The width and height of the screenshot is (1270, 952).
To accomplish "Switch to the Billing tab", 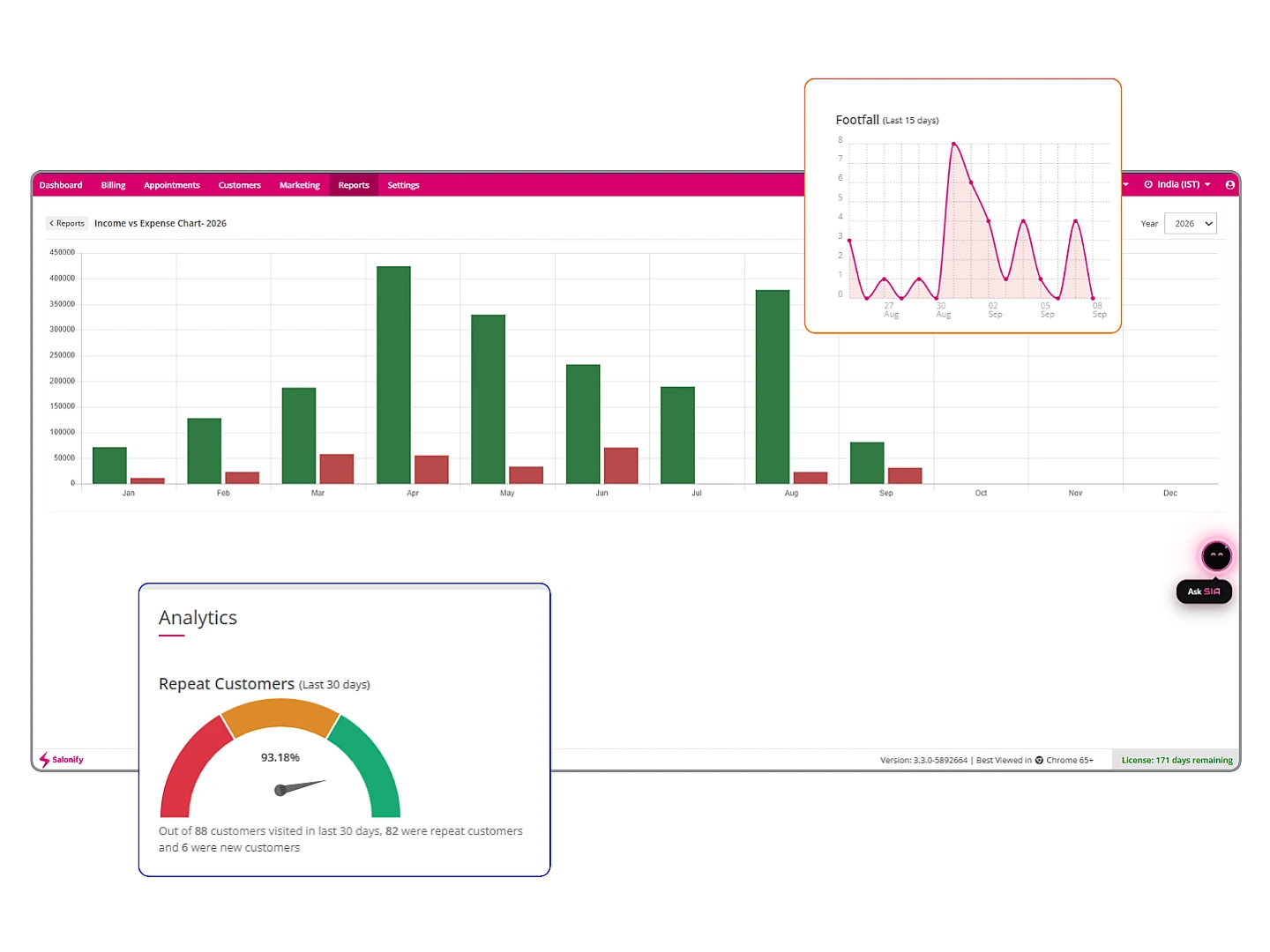I will point(113,185).
